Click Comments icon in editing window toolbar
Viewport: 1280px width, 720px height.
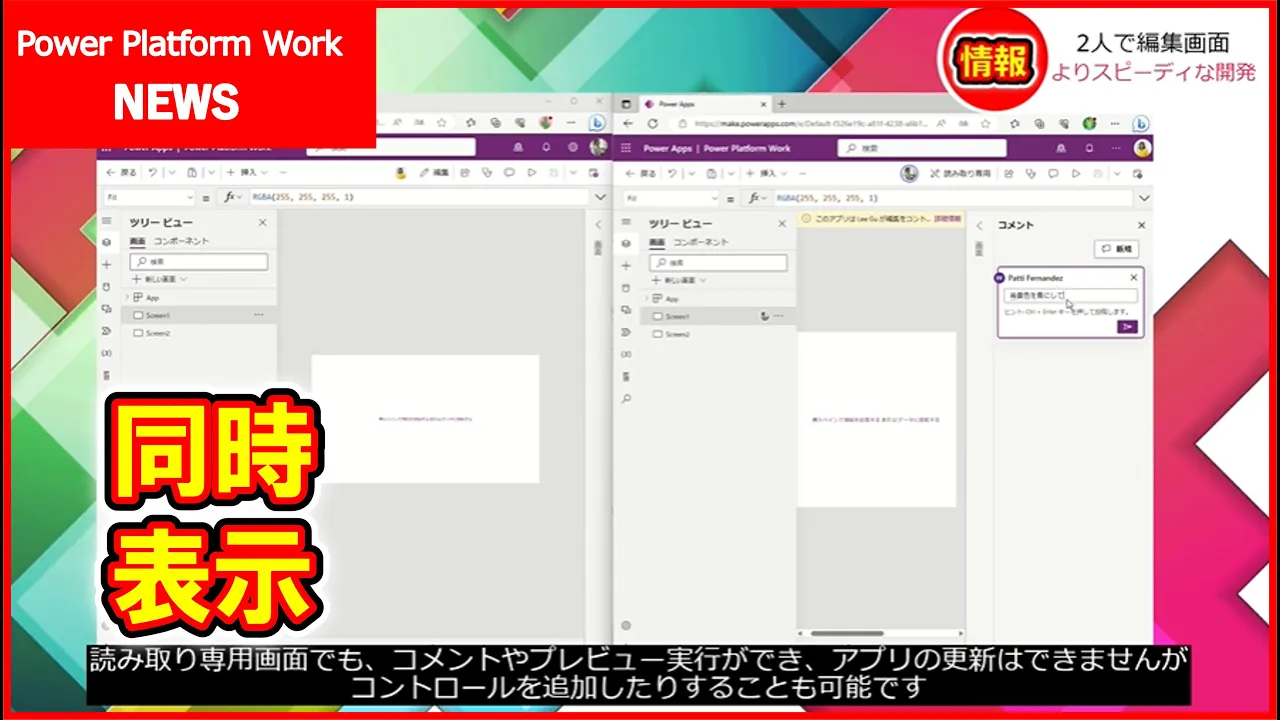[x=509, y=173]
